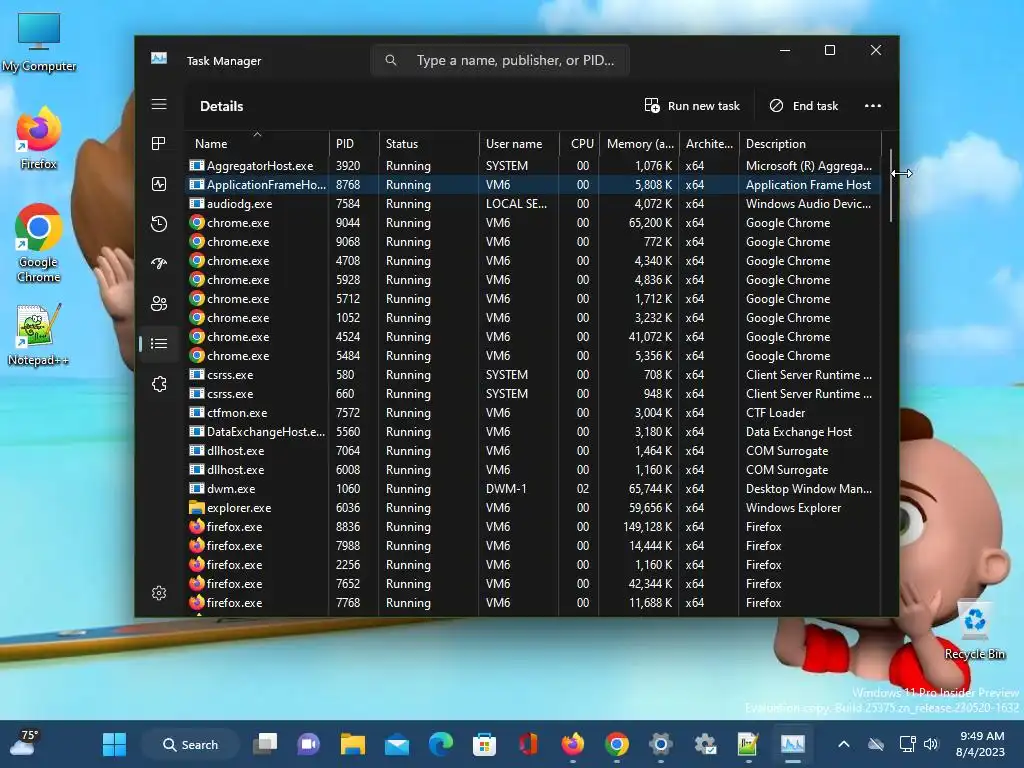The width and height of the screenshot is (1024, 768).
Task: Open the Task Manager hamburger navigation menu
Action: pos(159,104)
